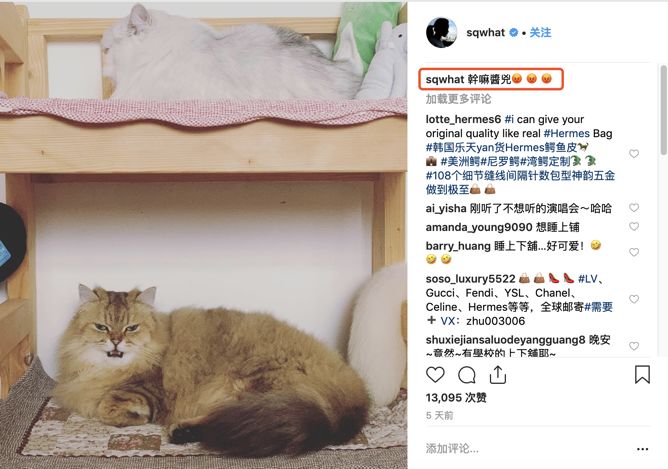This screenshot has width=668, height=469.
Task: Save post with bookmark icon
Action: point(642,374)
